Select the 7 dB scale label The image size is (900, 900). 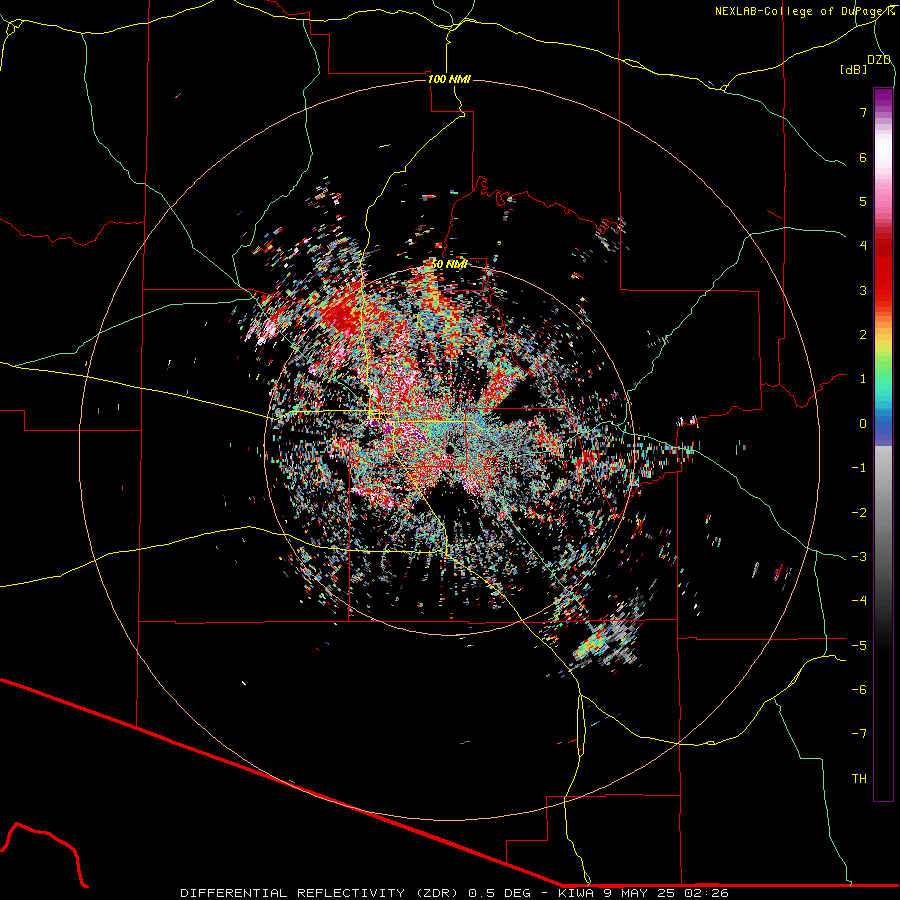pos(863,112)
